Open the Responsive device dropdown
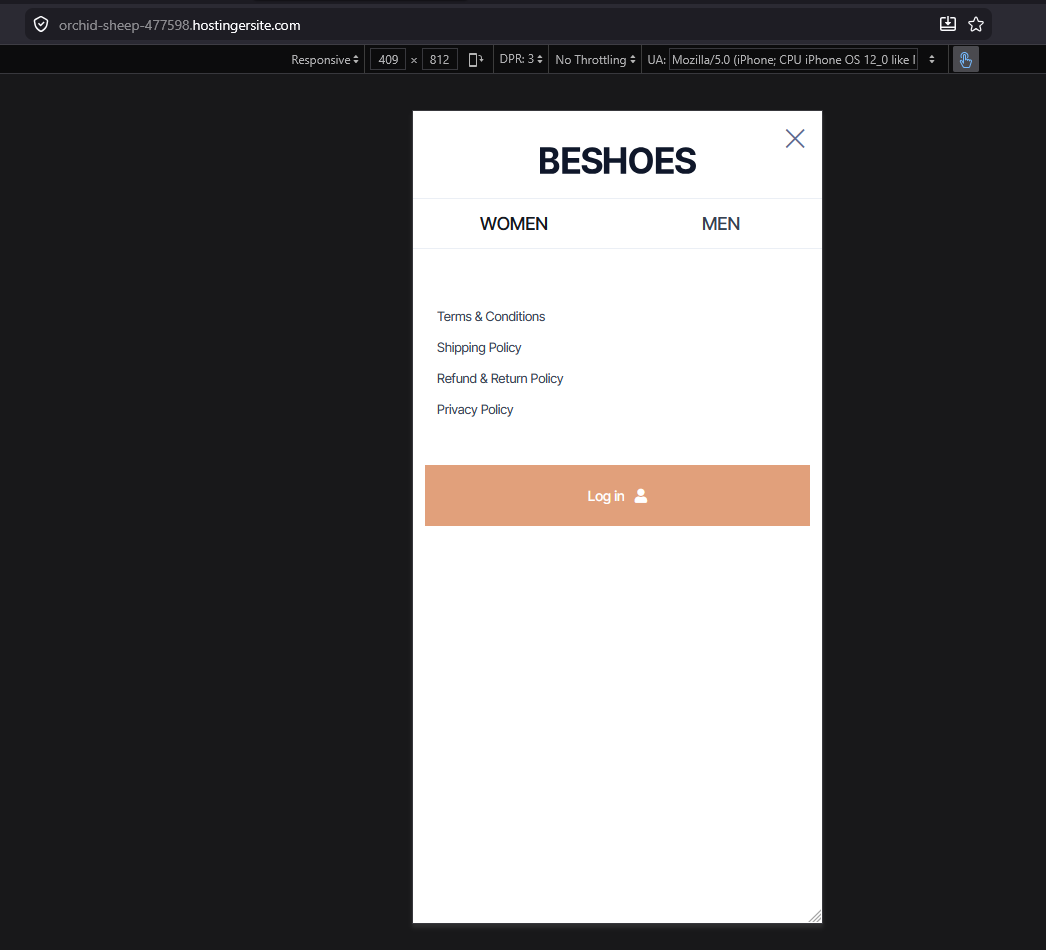Viewport: 1046px width, 950px height. [x=325, y=60]
